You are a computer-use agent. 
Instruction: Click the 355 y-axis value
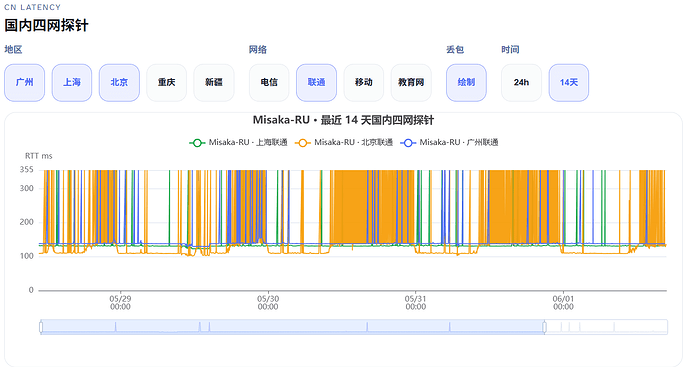tap(26, 170)
